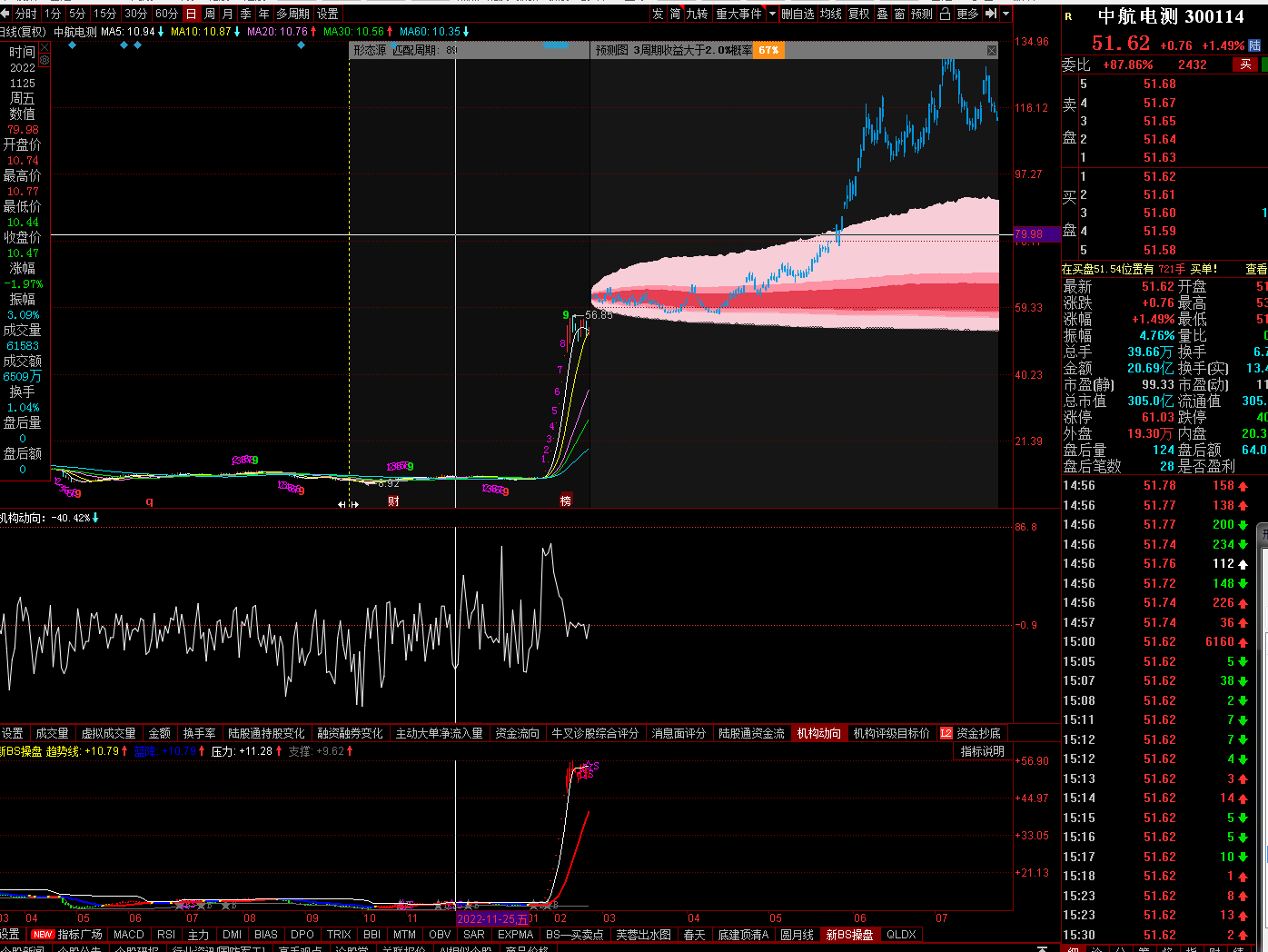1268x952 pixels.
Task: Click the chart scroll arrows icon
Action: click(x=349, y=504)
